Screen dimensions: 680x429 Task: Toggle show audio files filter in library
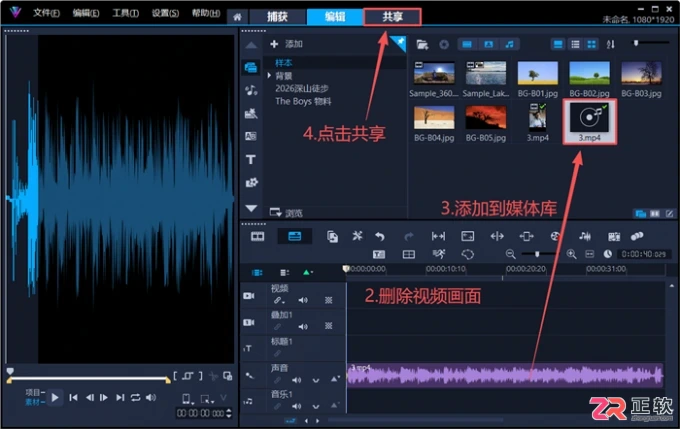point(510,44)
